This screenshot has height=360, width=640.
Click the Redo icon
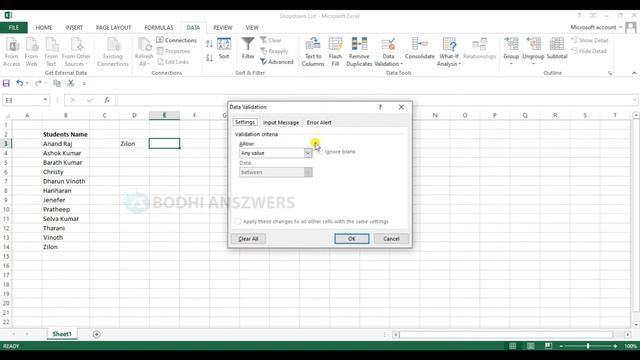(x=38, y=83)
